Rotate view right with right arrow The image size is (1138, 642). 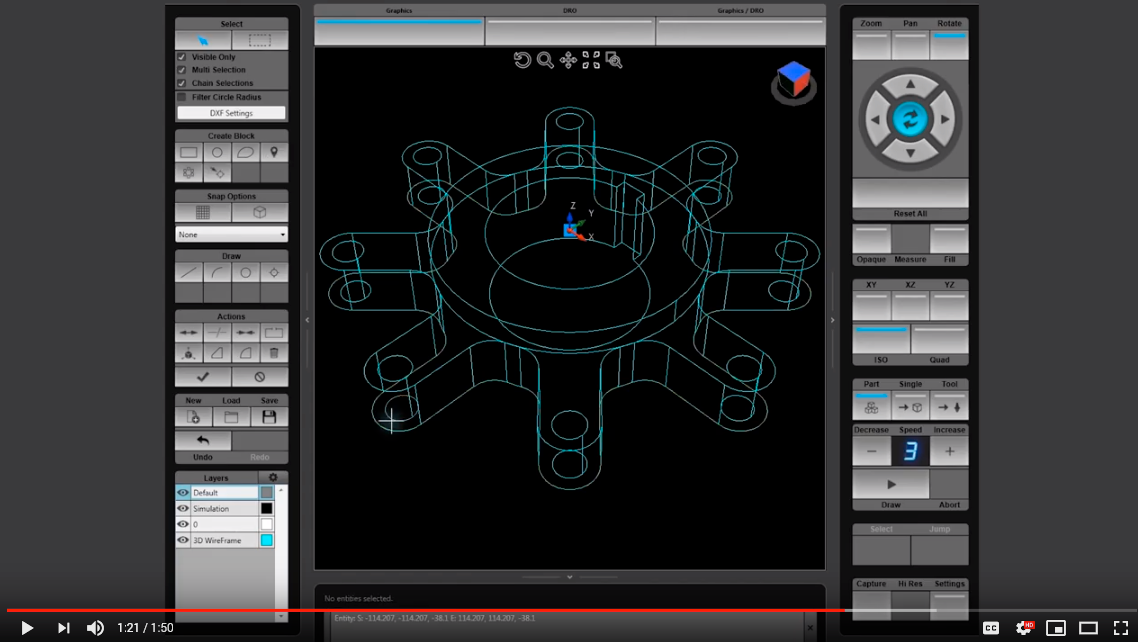(946, 120)
